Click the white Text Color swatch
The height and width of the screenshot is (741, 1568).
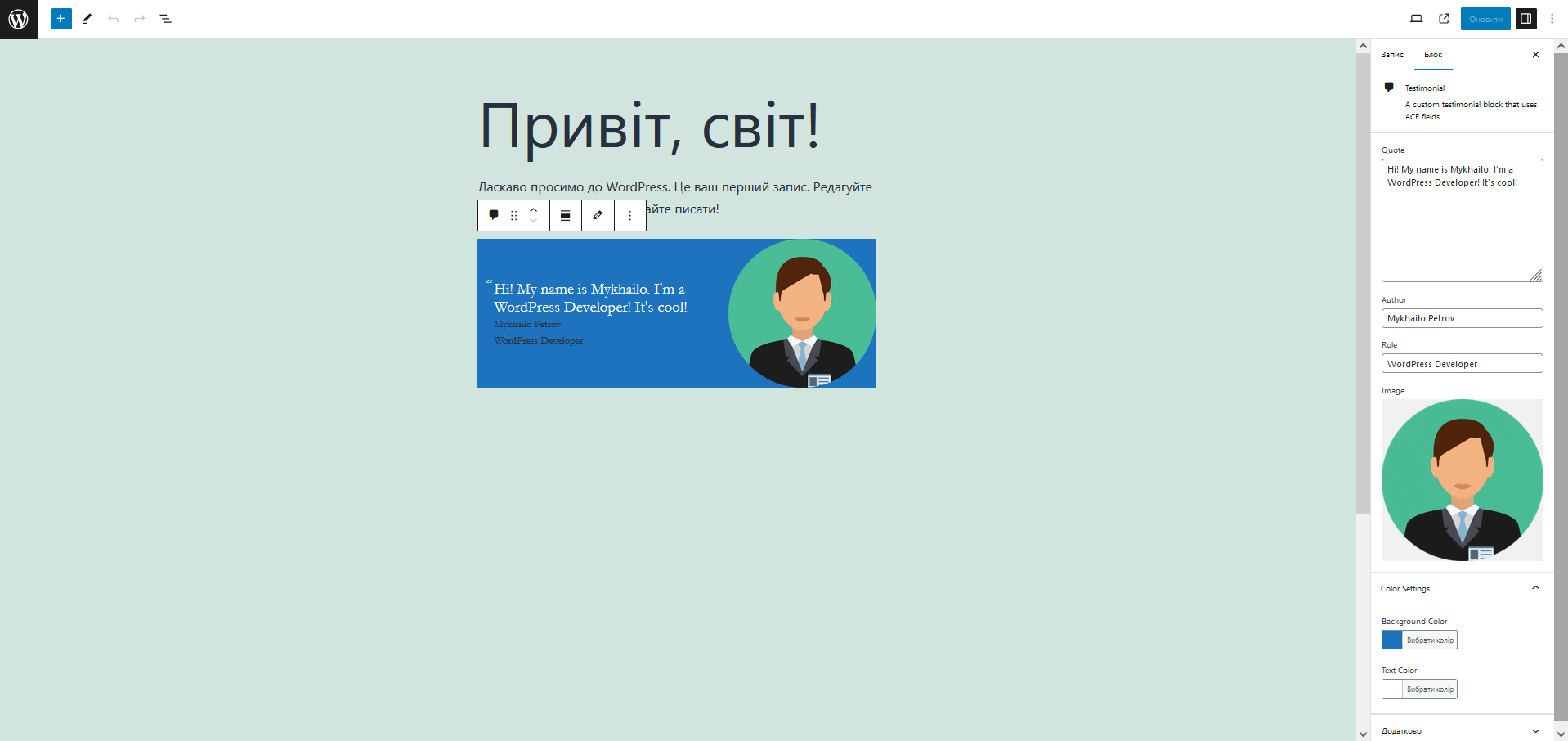click(1392, 689)
